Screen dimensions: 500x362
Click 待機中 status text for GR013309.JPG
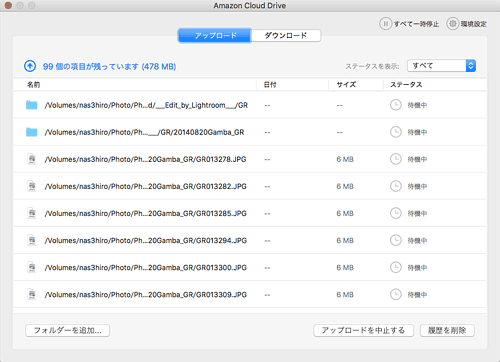coord(417,295)
